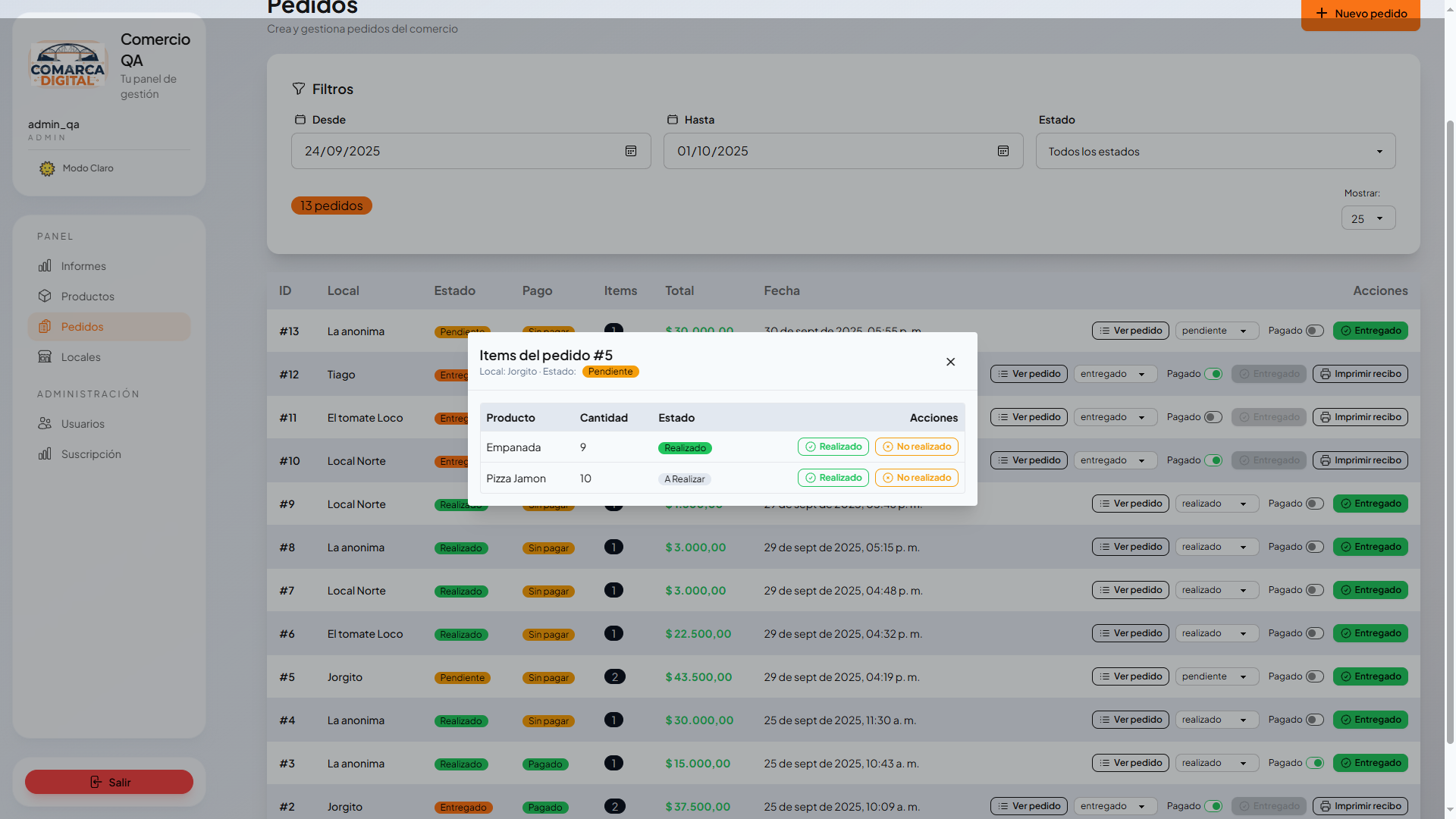Expand the Todos los estados dropdown

coord(1215,152)
